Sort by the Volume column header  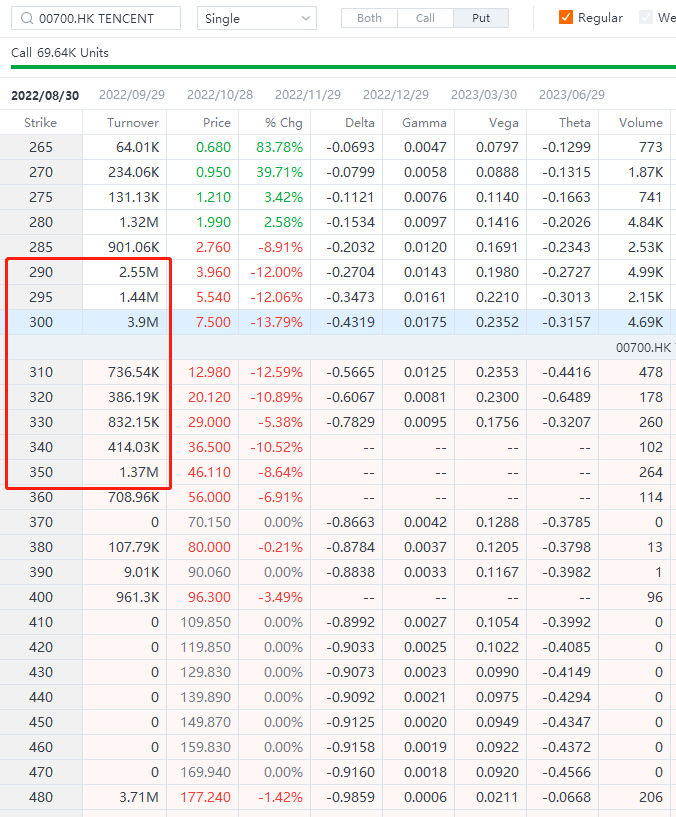641,122
